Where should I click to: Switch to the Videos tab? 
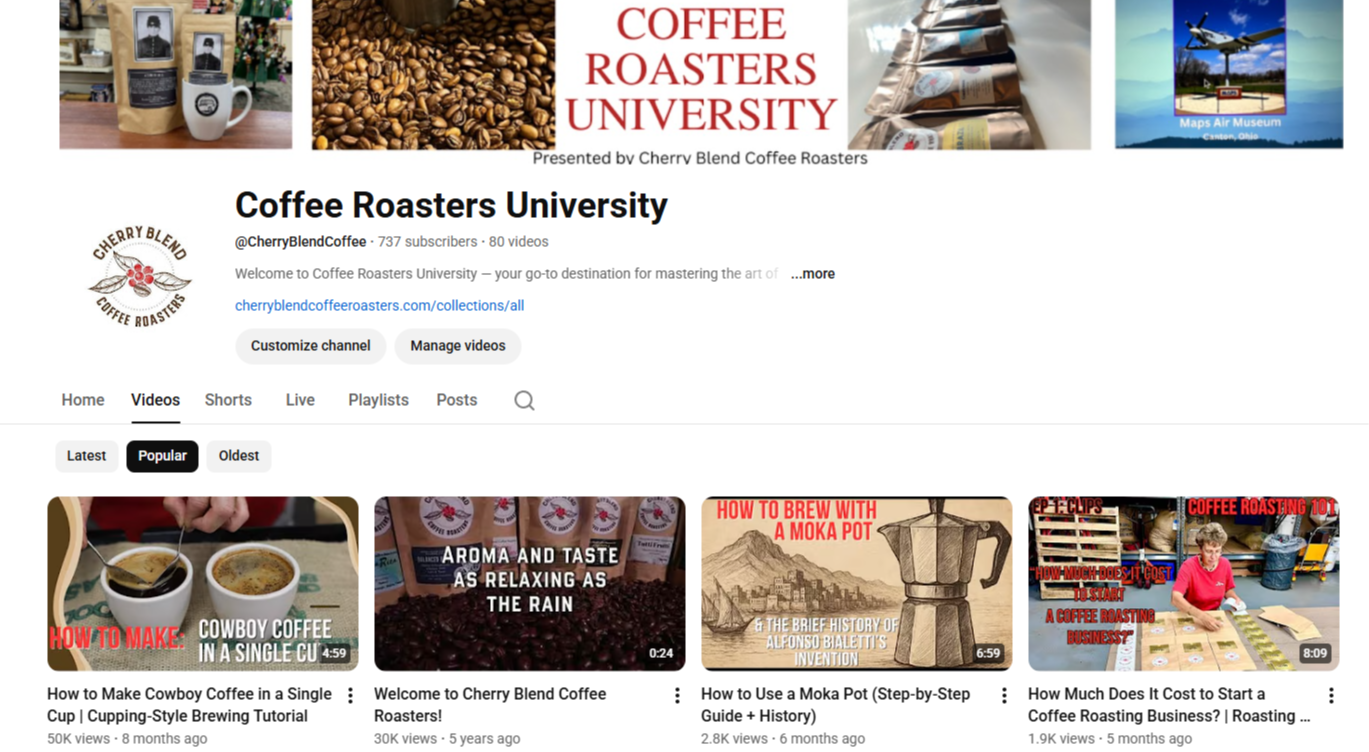click(x=155, y=400)
